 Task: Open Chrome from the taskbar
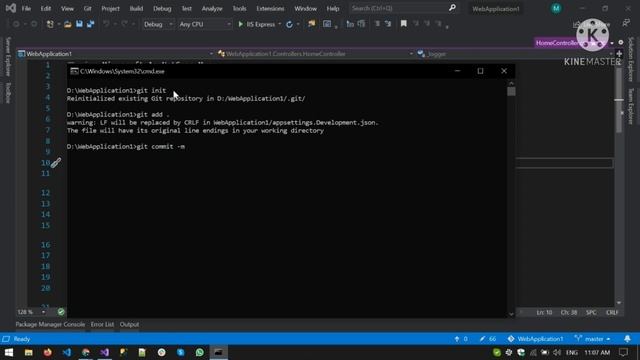(86, 353)
